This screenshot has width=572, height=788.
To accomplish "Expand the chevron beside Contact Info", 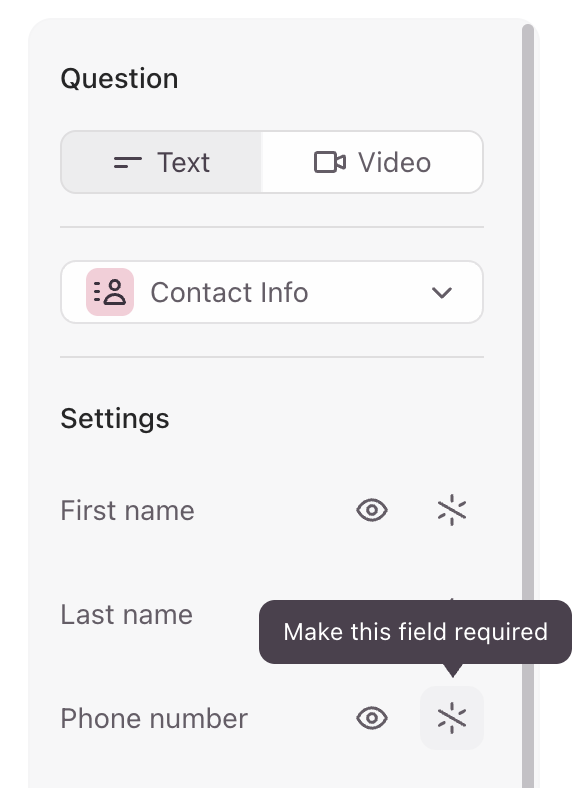I will (x=442, y=292).
